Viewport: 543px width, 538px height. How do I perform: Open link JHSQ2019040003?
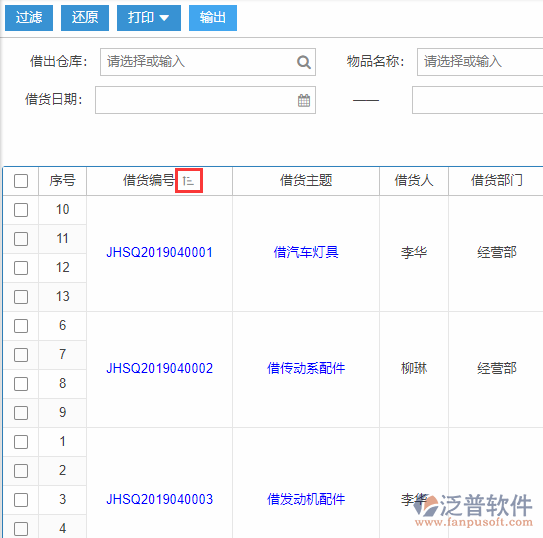[159, 499]
